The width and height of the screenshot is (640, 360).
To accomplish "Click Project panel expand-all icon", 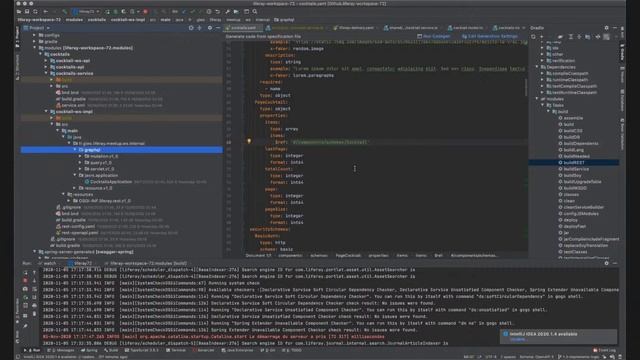I will [x=200, y=28].
